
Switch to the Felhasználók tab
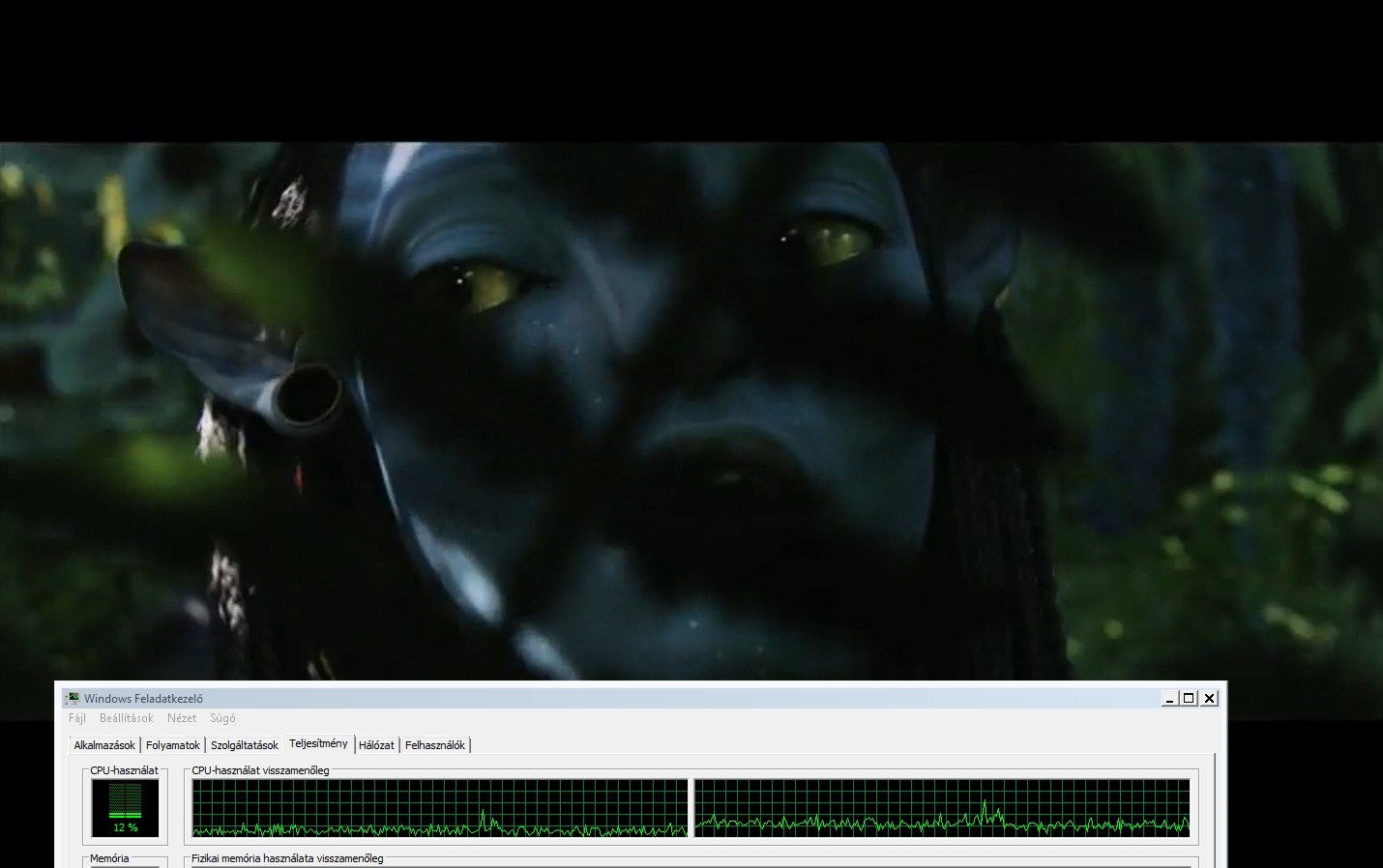pyautogui.click(x=435, y=745)
